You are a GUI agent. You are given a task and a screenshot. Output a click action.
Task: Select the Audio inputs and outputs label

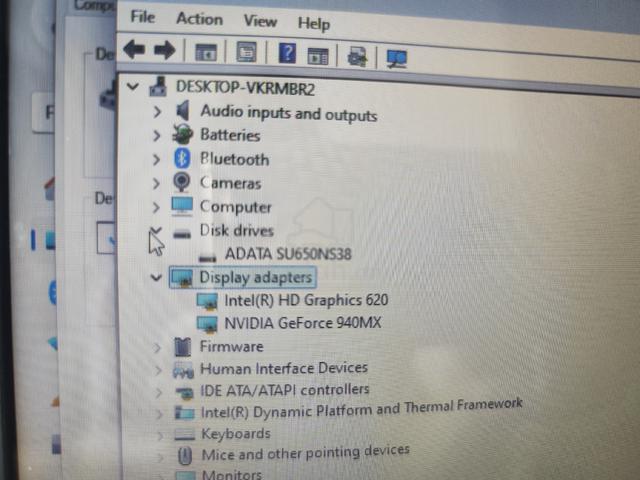pyautogui.click(x=289, y=113)
